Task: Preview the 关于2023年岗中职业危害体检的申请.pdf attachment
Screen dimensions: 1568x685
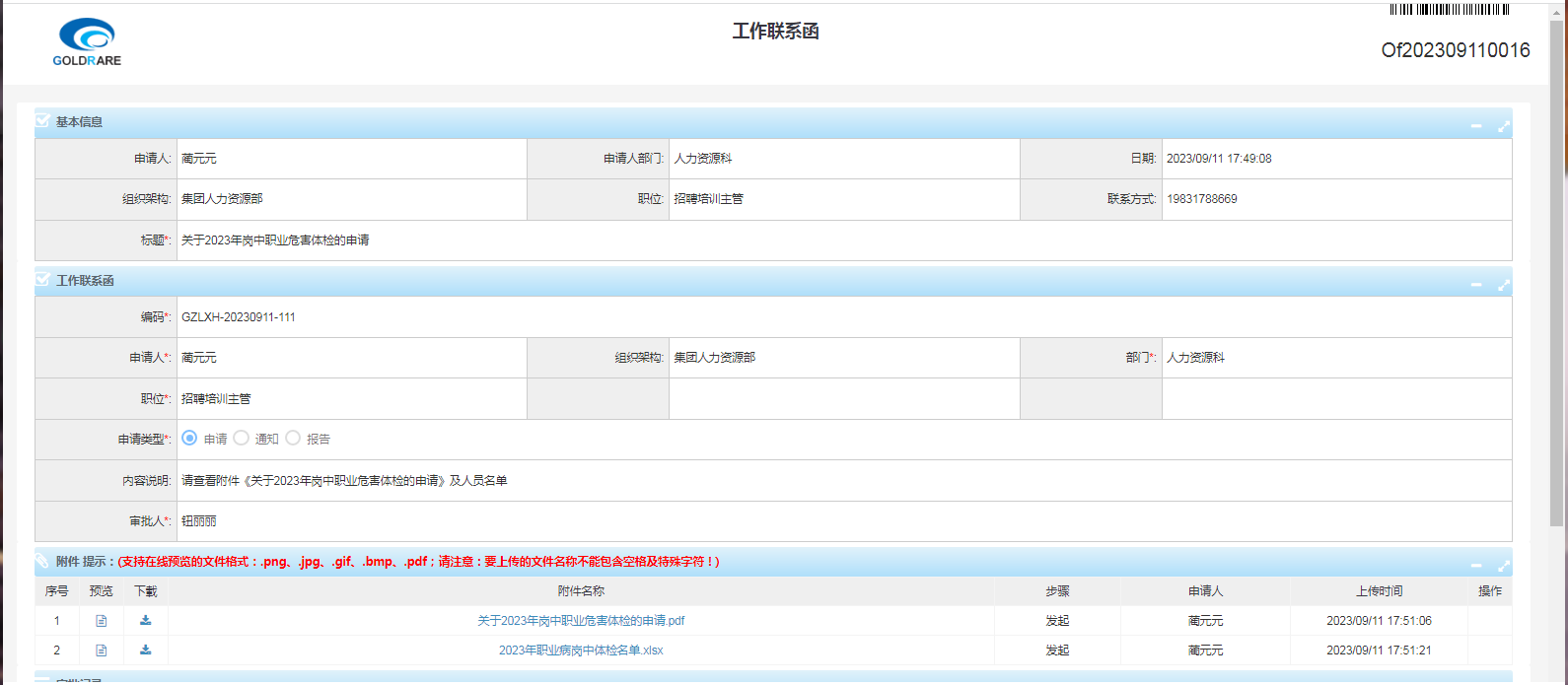Action: click(x=101, y=621)
